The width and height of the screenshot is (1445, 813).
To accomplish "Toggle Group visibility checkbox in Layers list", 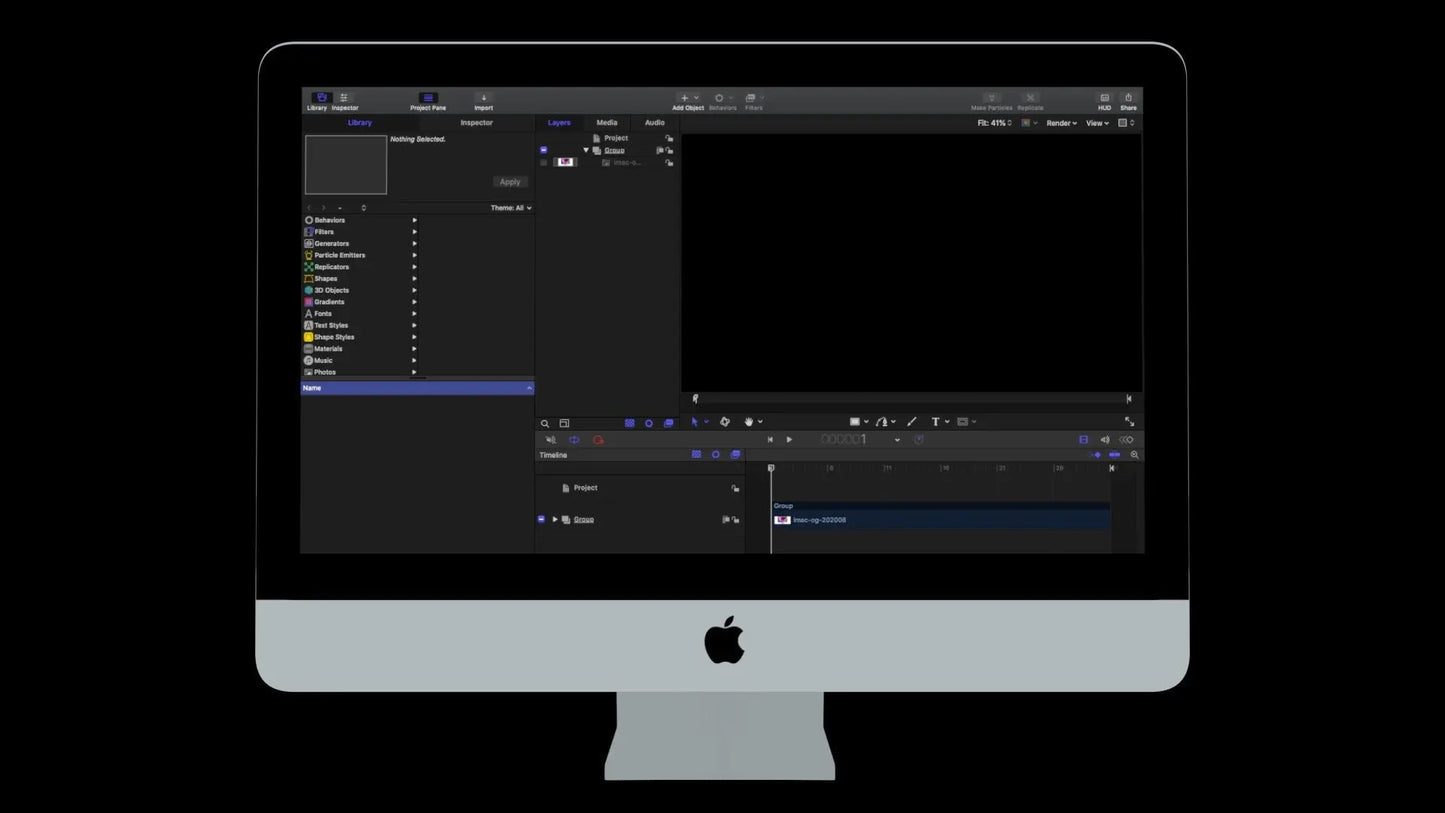I will click(543, 150).
